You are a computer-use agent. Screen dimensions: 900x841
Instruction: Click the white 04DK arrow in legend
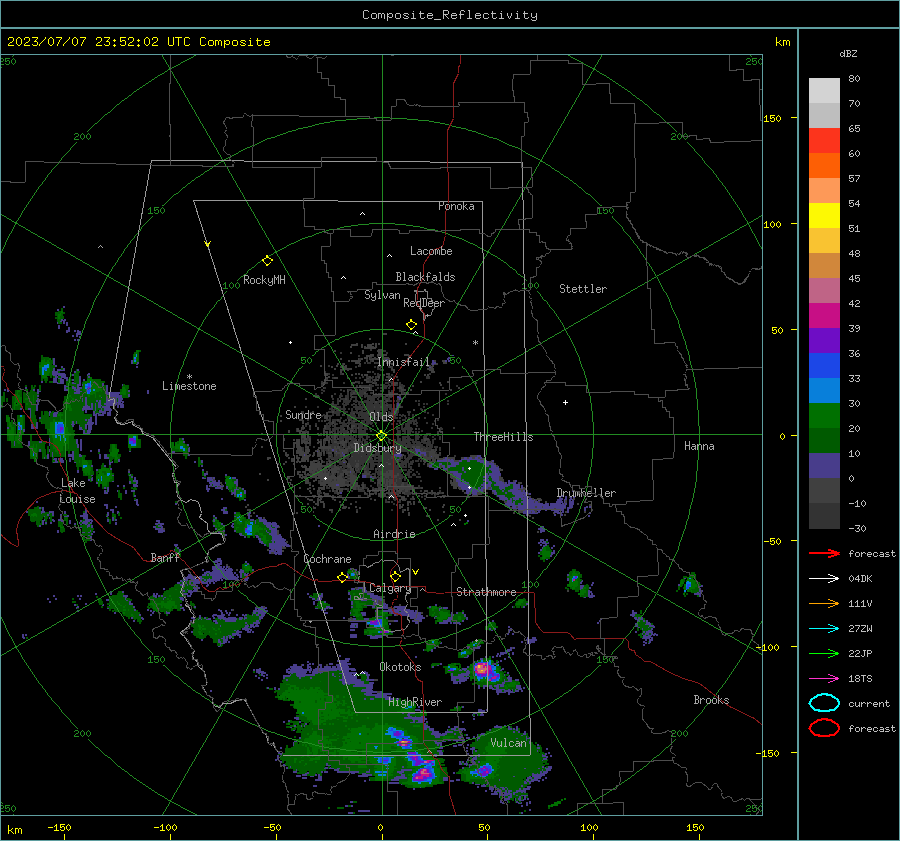tap(824, 578)
